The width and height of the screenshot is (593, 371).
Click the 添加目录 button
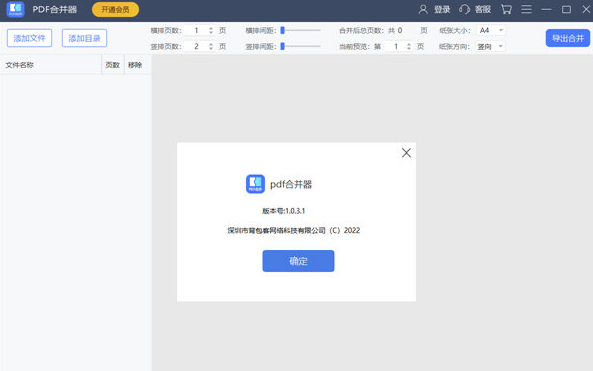coord(84,38)
